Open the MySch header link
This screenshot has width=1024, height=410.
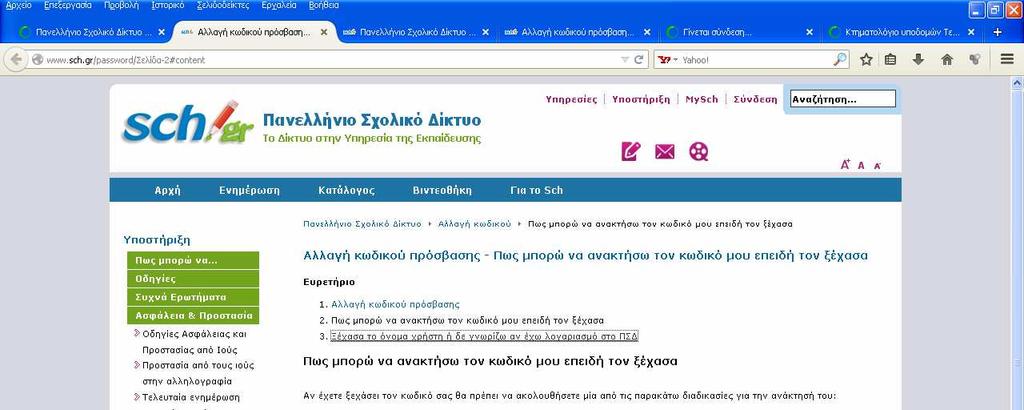(x=701, y=100)
